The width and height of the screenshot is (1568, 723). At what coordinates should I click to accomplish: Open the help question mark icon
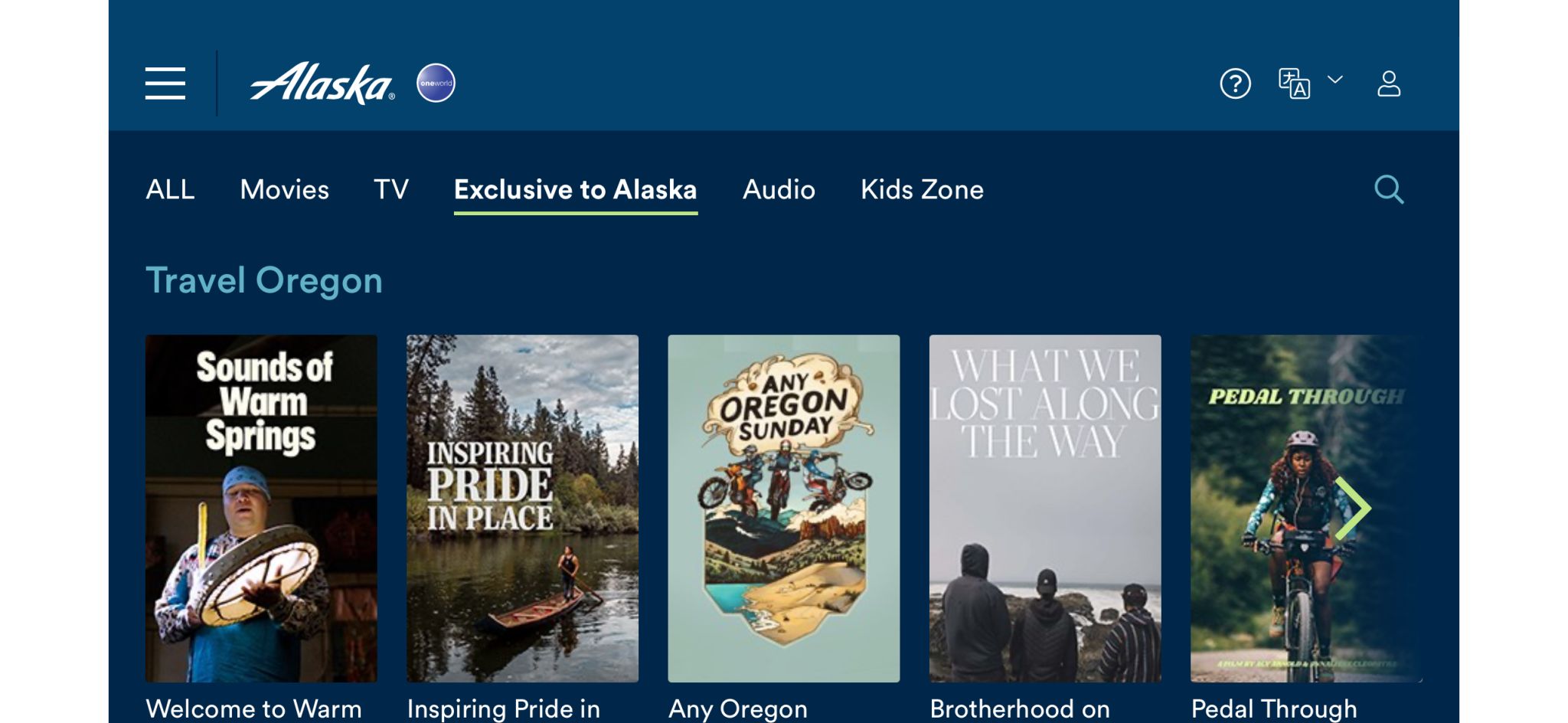(1234, 83)
